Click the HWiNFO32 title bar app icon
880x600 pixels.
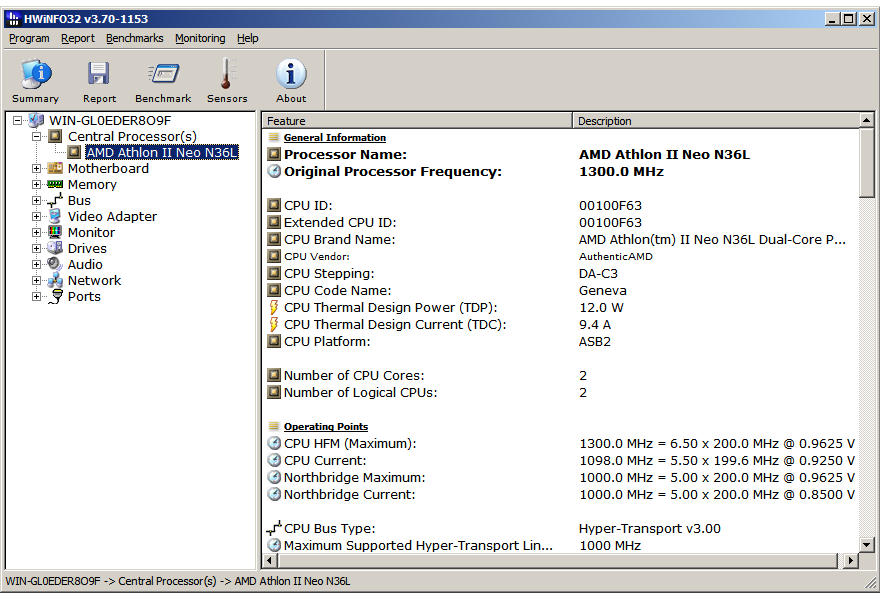tap(14, 19)
